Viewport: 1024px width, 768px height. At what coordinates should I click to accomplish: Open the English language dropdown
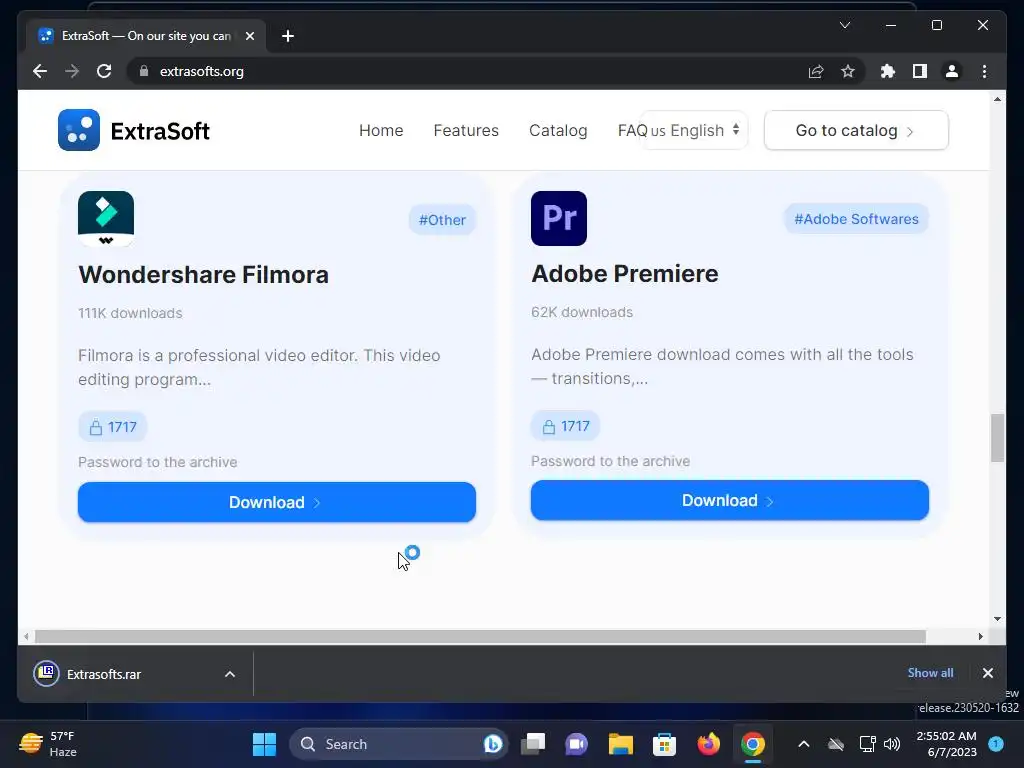click(695, 131)
